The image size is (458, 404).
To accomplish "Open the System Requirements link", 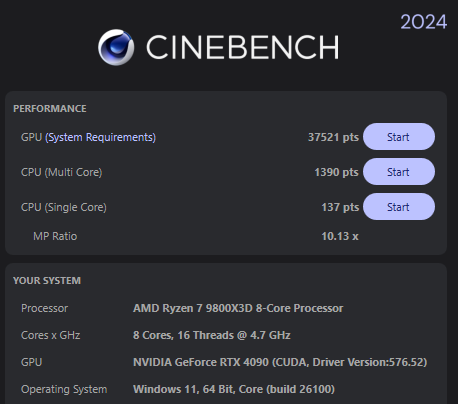I will click(101, 137).
